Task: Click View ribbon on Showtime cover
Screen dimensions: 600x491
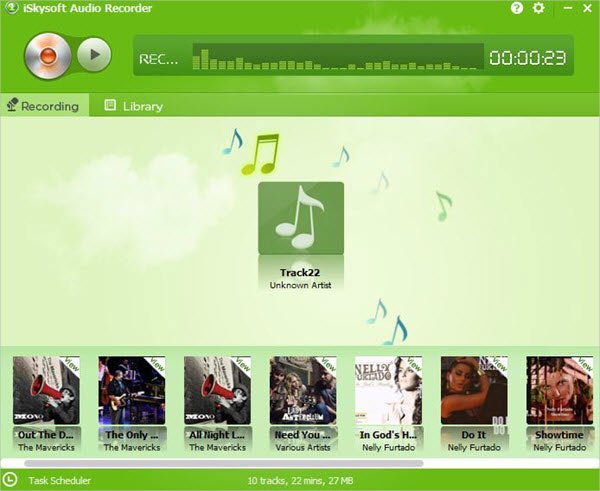Action: [585, 364]
